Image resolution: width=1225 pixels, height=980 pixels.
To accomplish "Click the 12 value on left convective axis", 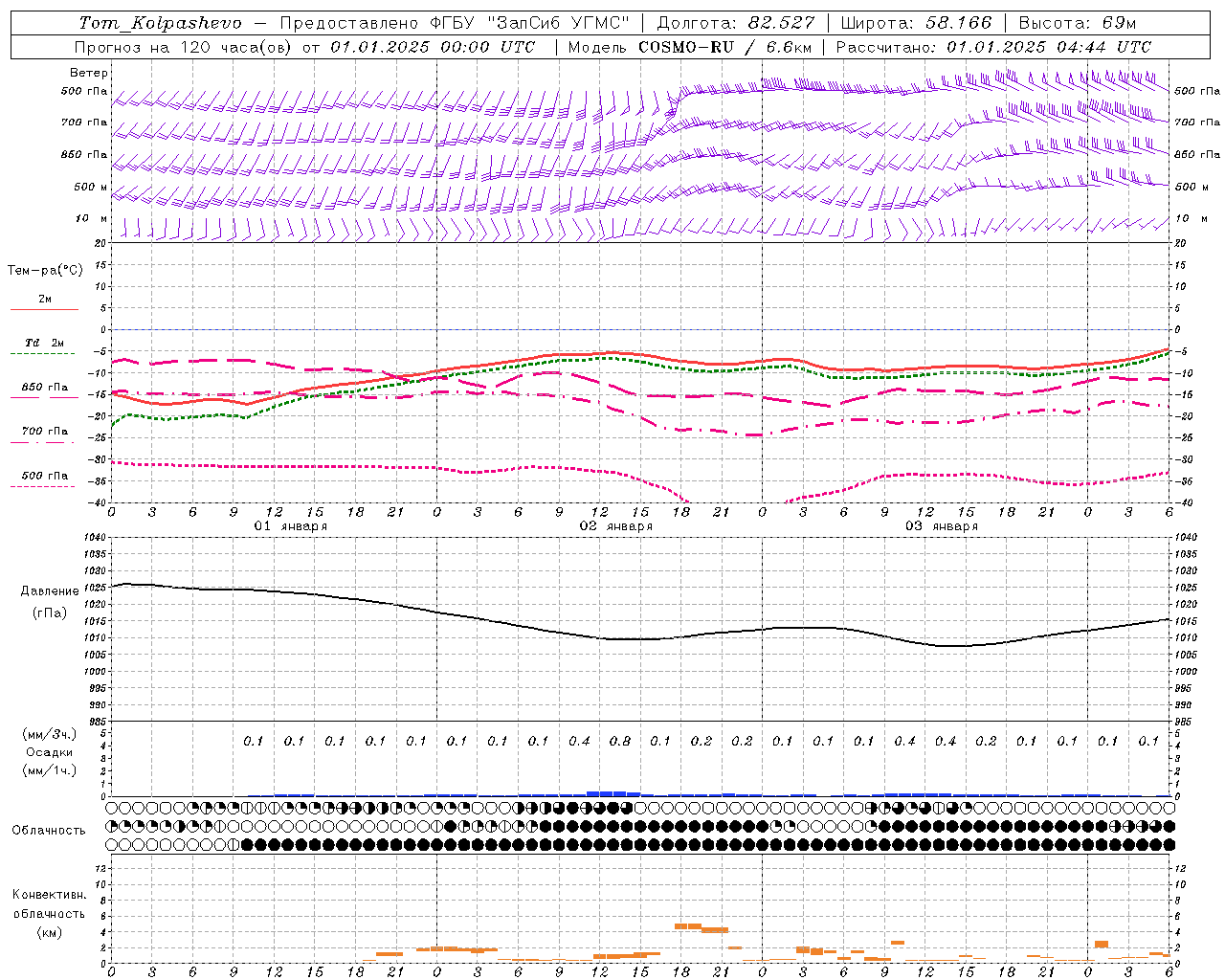I will [100, 868].
